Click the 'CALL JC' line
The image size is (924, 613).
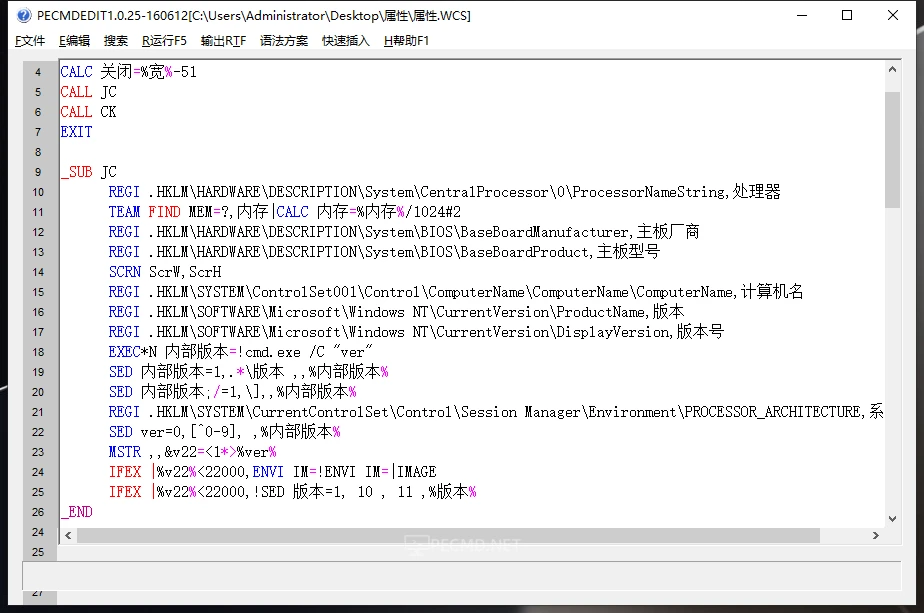(88, 92)
